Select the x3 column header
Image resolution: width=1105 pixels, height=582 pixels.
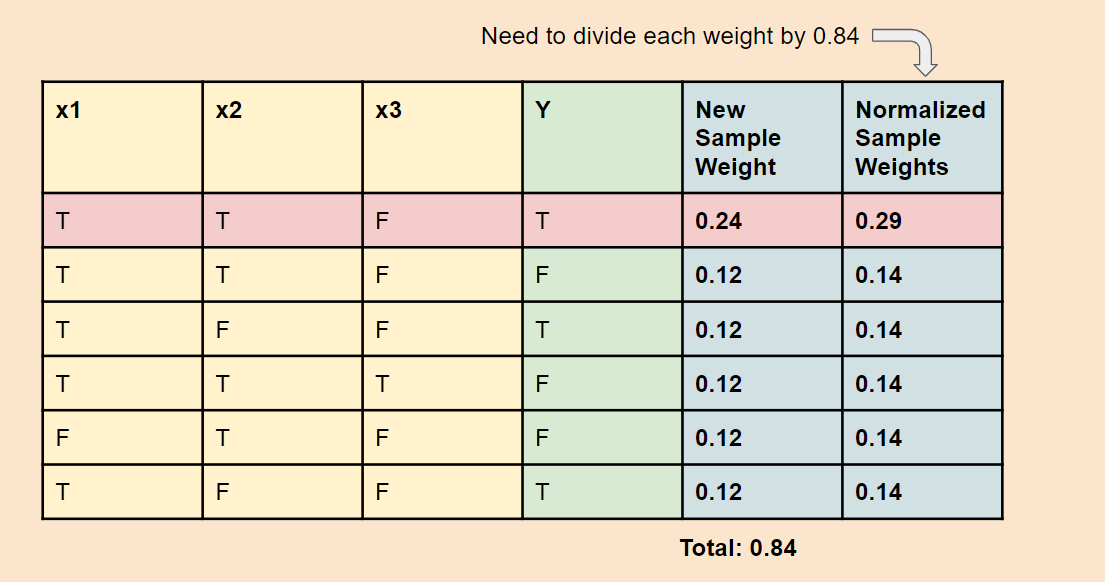point(442,137)
